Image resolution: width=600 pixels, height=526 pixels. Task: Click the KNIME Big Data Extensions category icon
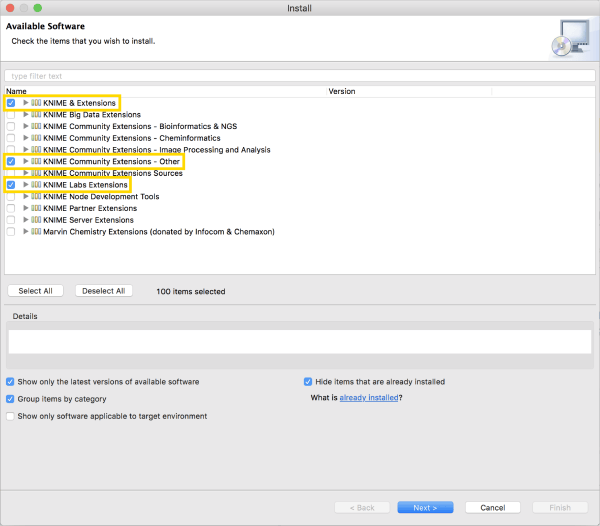pyautogui.click(x=36, y=114)
